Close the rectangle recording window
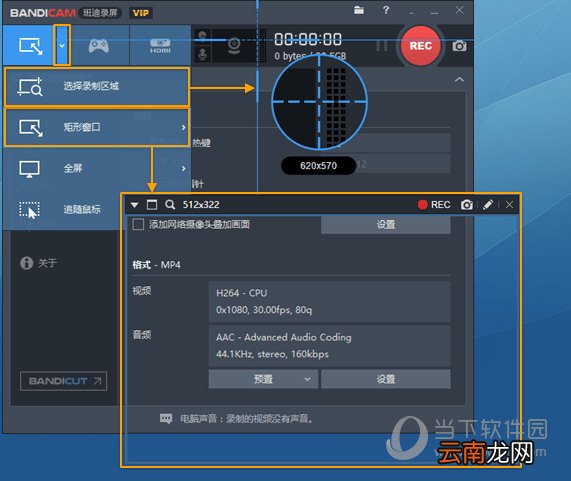This screenshot has width=571, height=481. [x=509, y=205]
